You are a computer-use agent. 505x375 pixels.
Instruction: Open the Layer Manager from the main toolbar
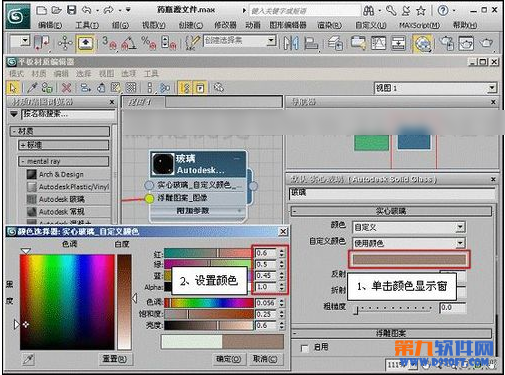tap(335, 43)
